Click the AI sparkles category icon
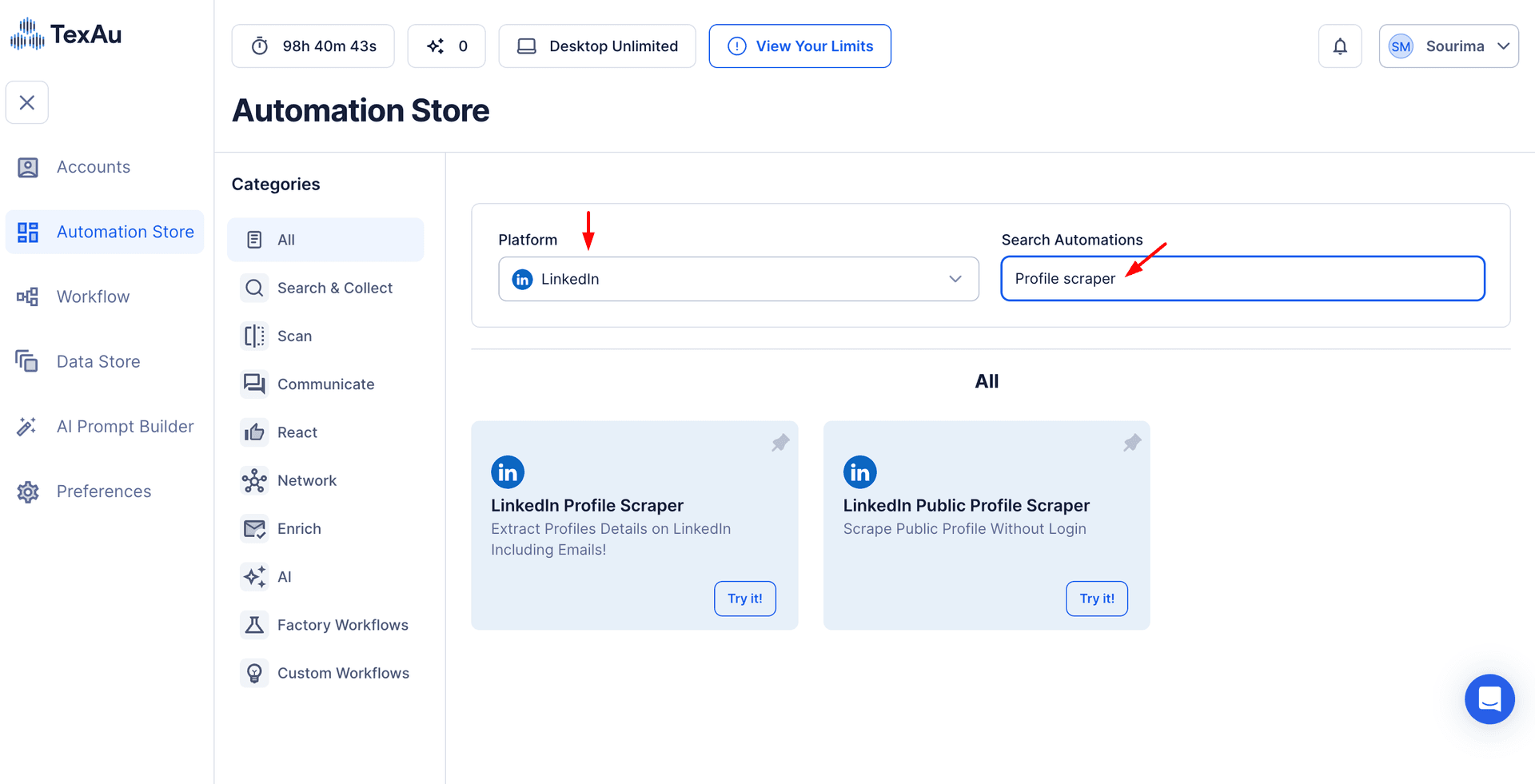 click(x=254, y=576)
